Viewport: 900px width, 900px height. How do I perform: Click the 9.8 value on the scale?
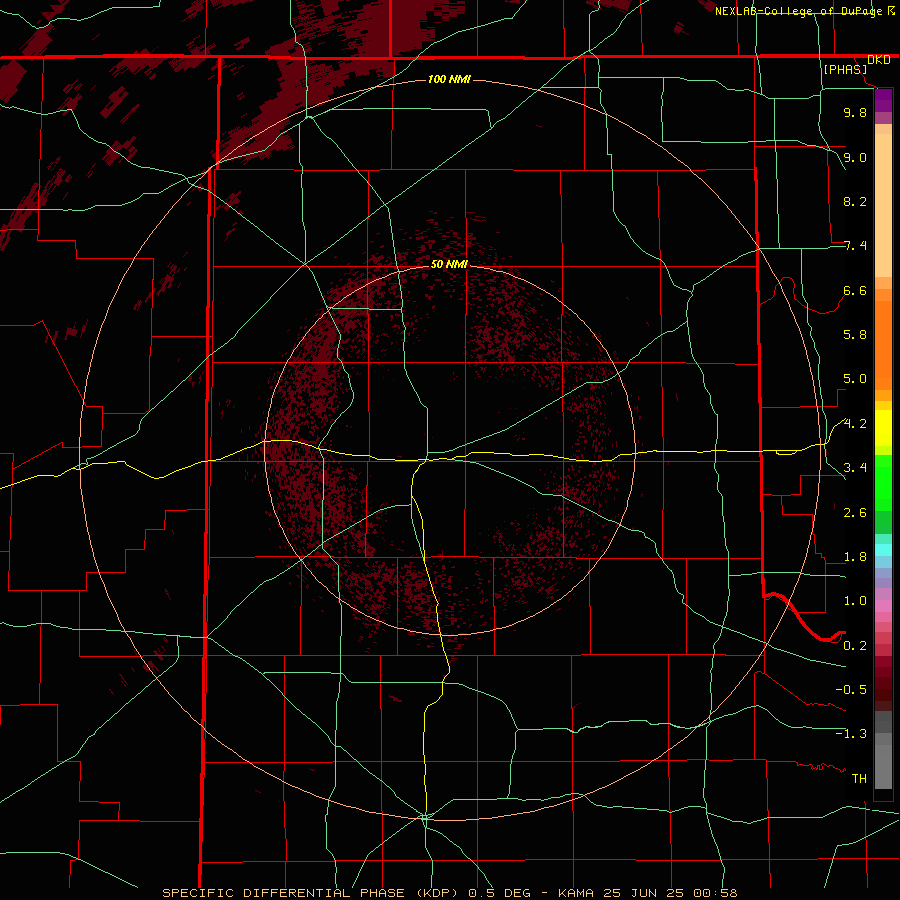click(855, 113)
